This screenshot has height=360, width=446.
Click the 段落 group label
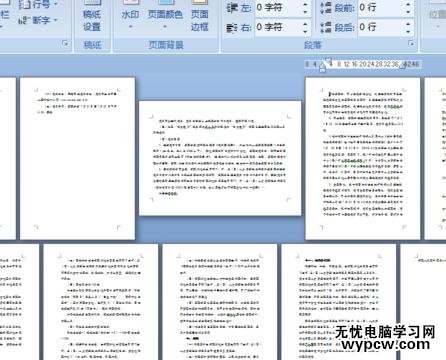[x=313, y=45]
